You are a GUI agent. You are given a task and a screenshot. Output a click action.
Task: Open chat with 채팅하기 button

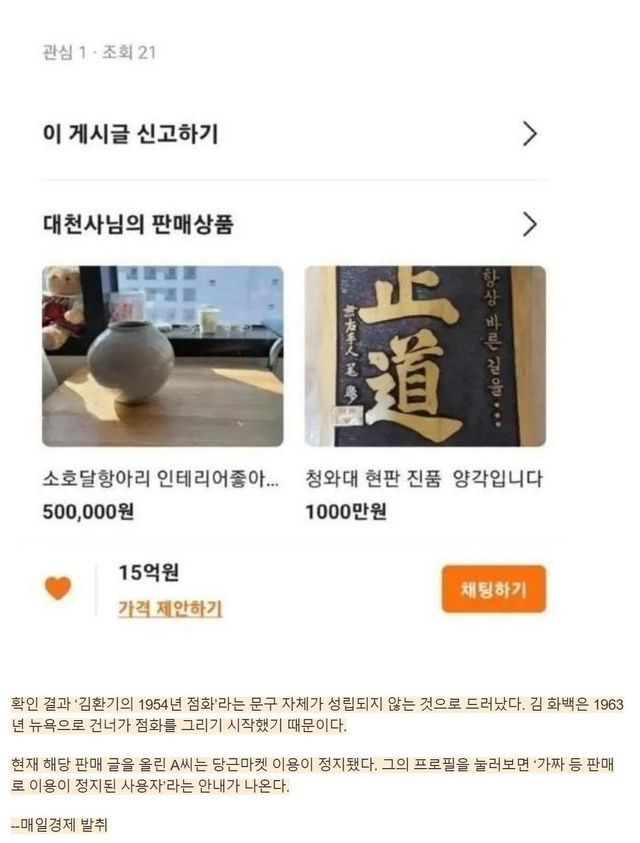493,589
